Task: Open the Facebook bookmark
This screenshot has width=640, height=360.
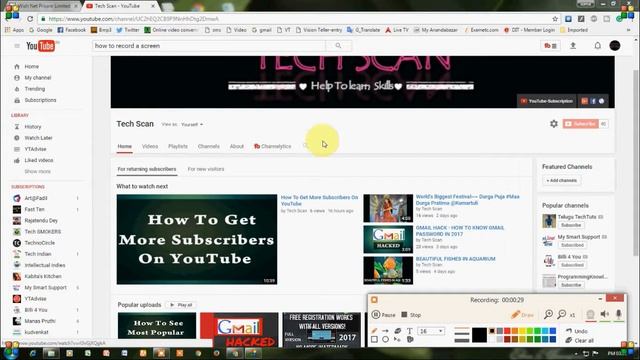Action: click(x=72, y=30)
